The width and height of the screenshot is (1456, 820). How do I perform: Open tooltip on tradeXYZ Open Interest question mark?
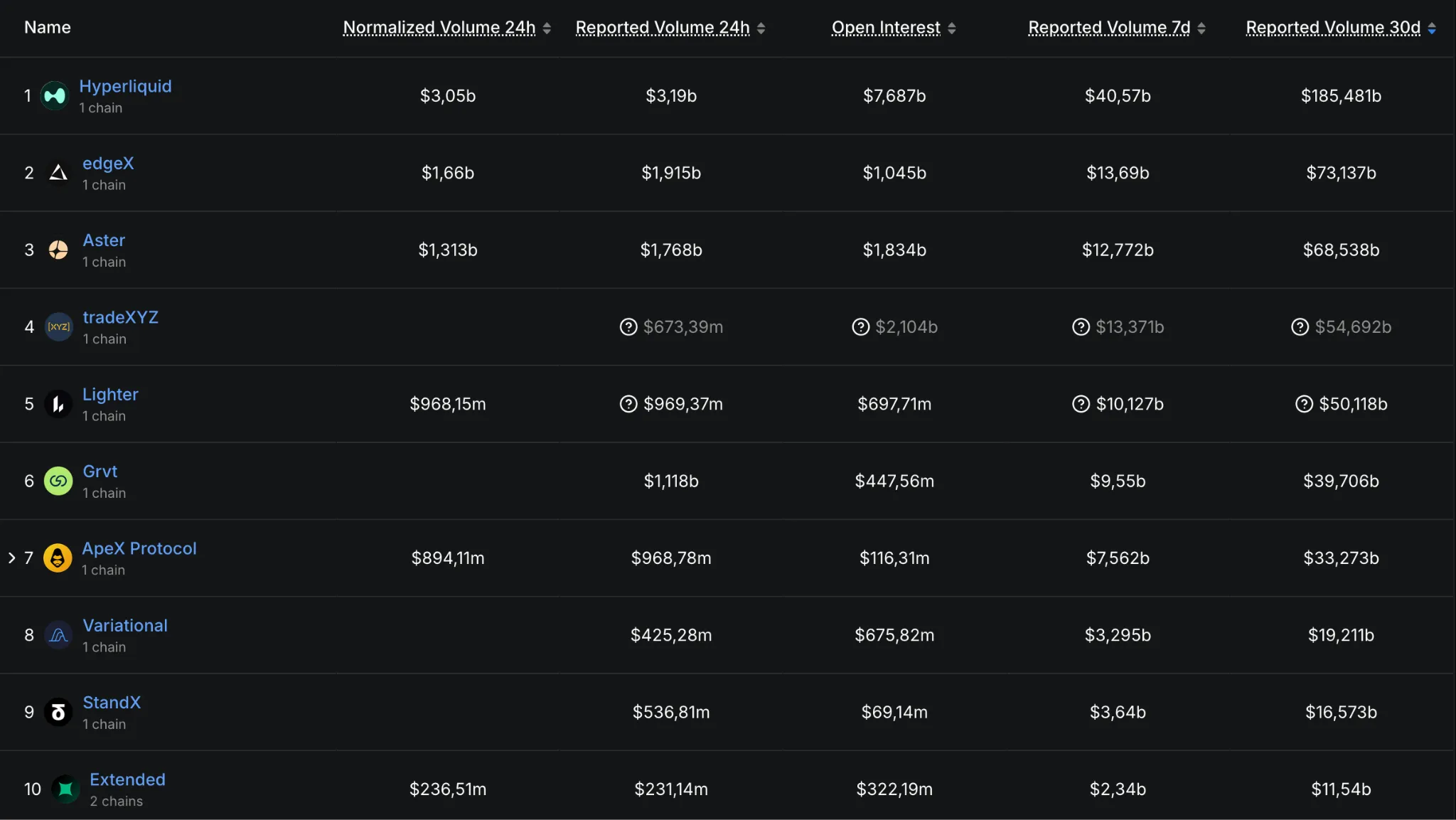[x=861, y=326]
